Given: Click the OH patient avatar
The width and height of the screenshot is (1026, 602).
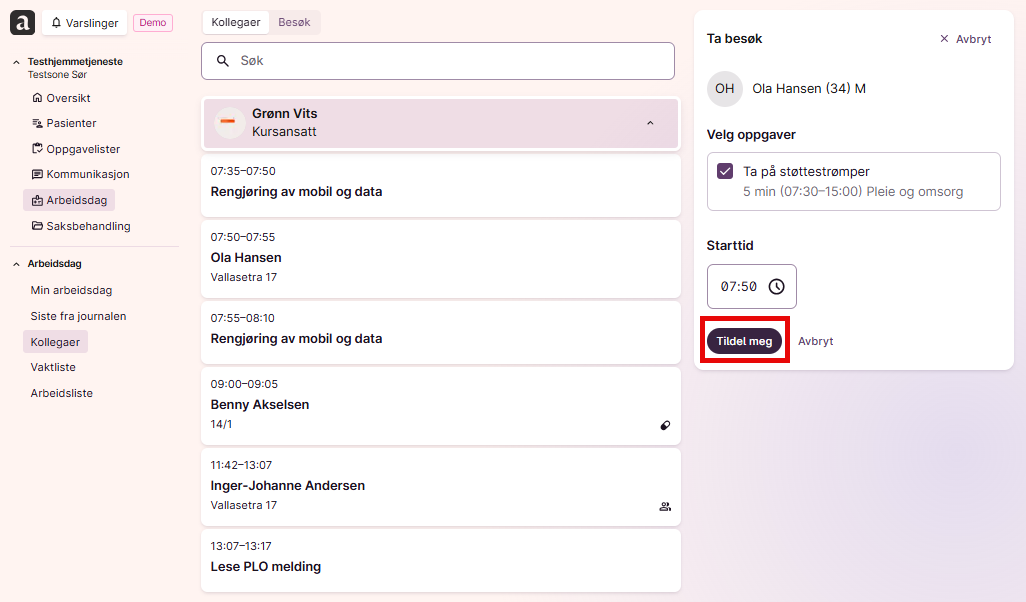Looking at the screenshot, I should click(x=724, y=89).
